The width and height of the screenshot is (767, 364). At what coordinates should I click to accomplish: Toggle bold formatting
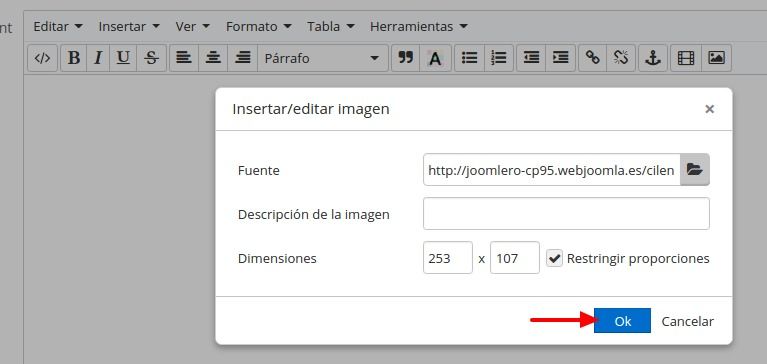[x=74, y=58]
